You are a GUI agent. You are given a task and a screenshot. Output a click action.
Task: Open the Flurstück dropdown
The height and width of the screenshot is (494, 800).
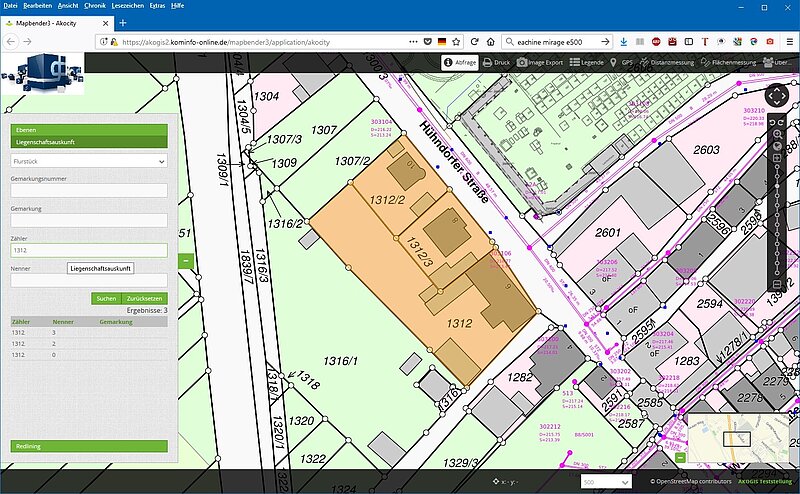[x=89, y=160]
